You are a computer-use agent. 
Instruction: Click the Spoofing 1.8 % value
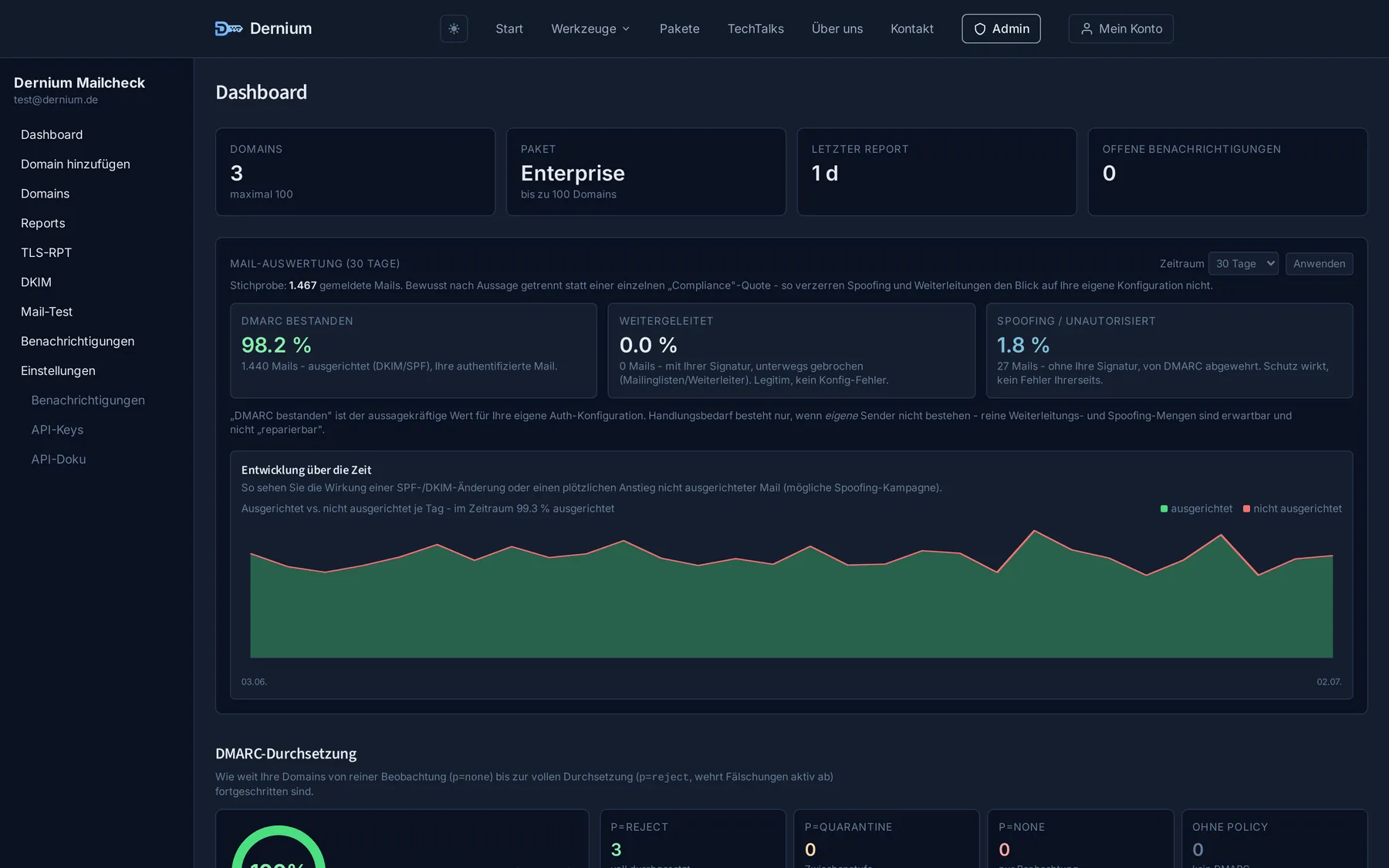coord(1023,345)
